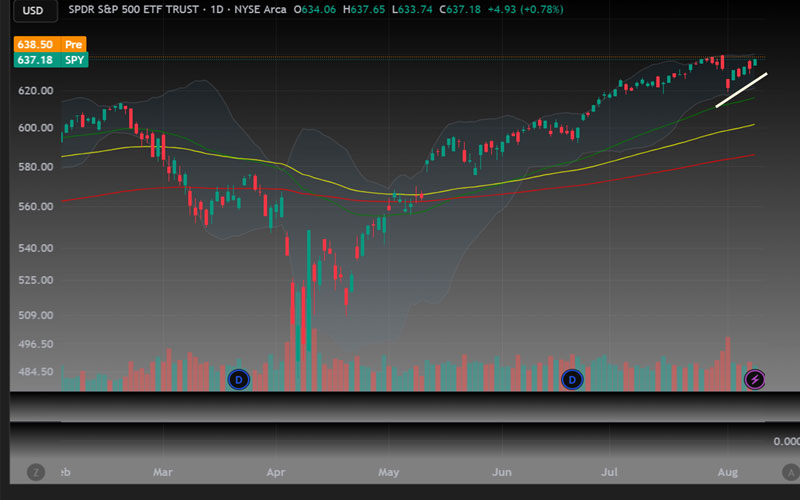800x500 pixels.
Task: Open the purple lightning event marker
Action: [755, 379]
